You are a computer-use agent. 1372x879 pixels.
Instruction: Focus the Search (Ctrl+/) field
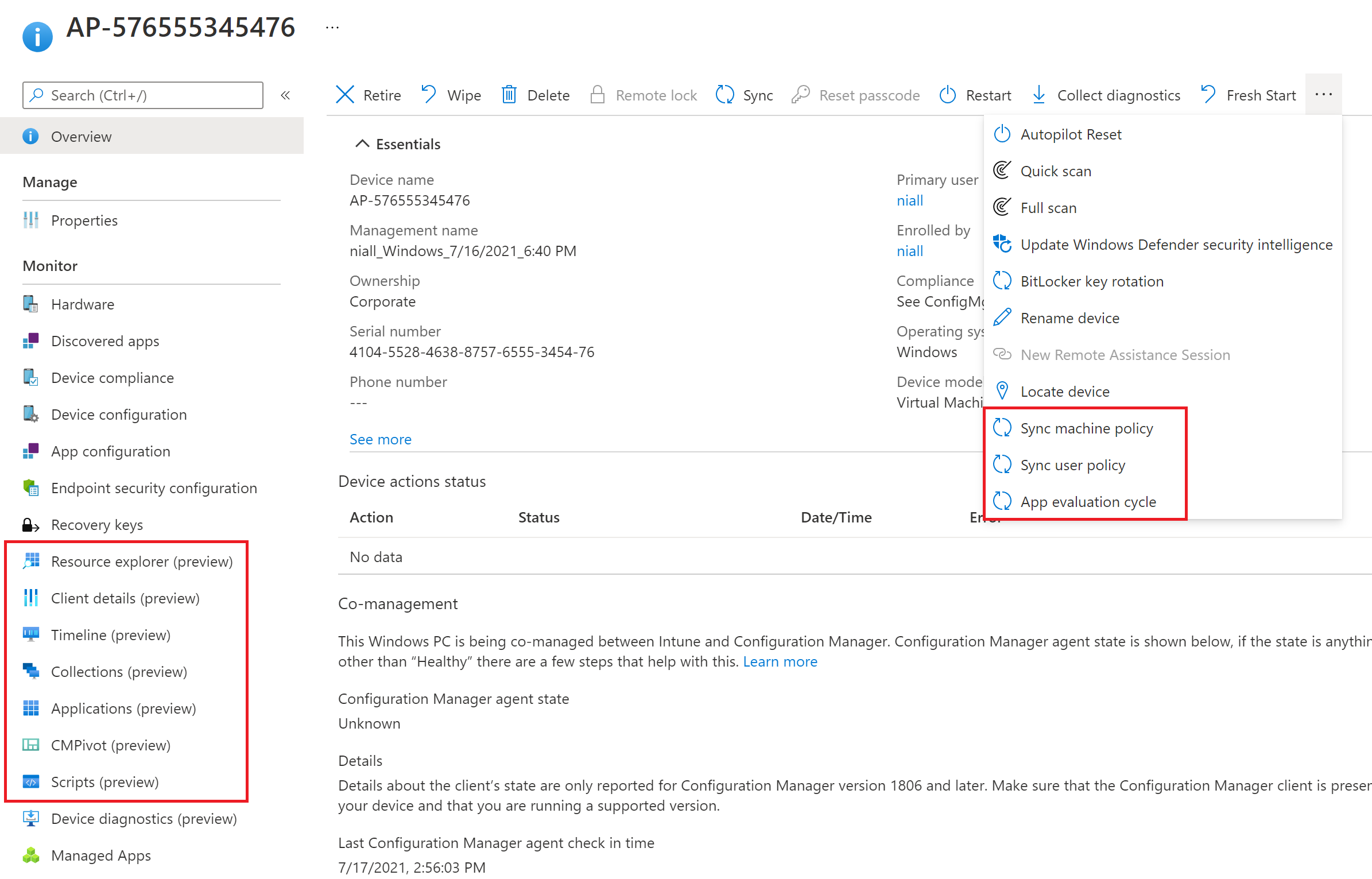click(143, 95)
